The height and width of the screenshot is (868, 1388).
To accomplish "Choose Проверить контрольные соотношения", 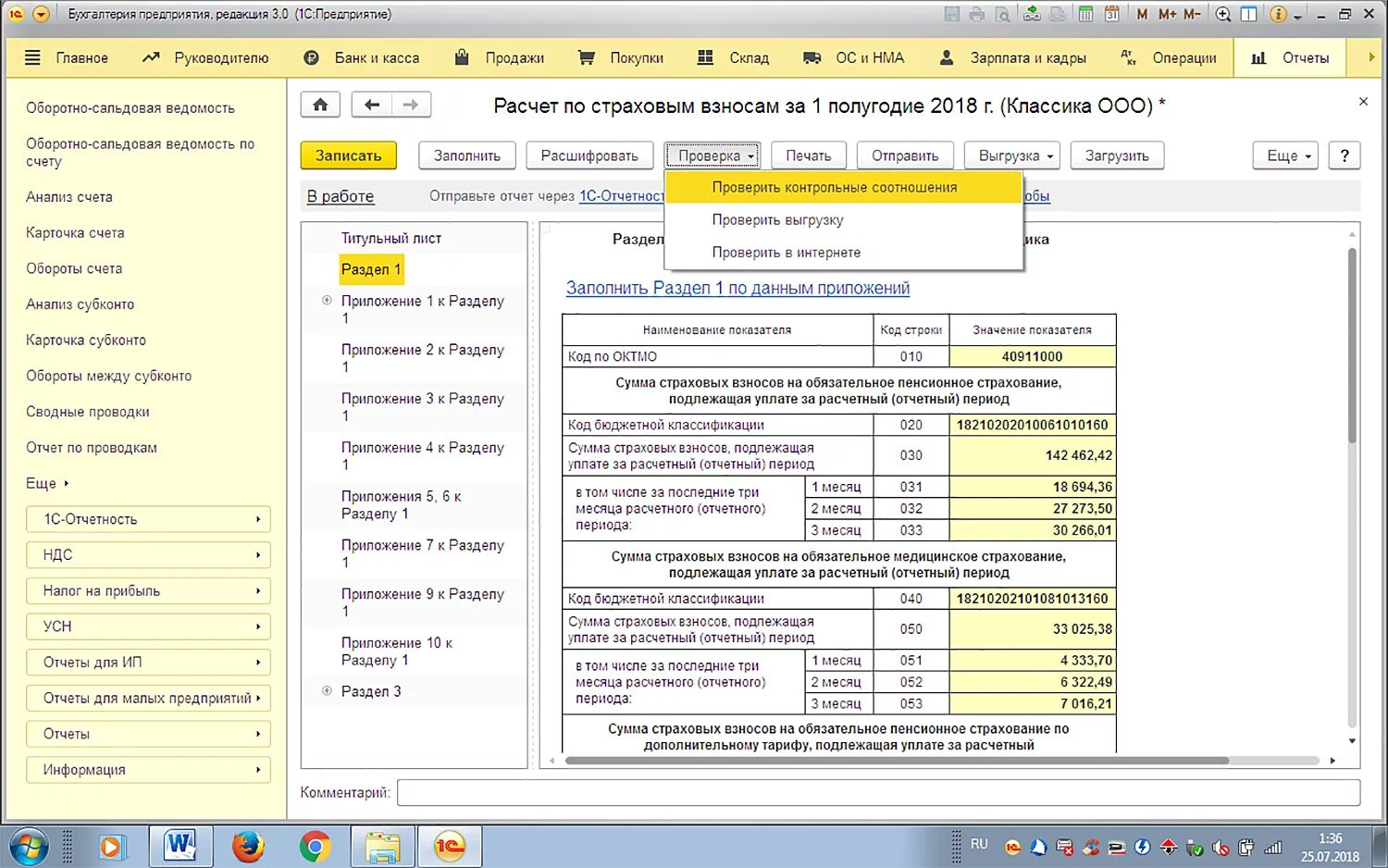I will (843, 187).
